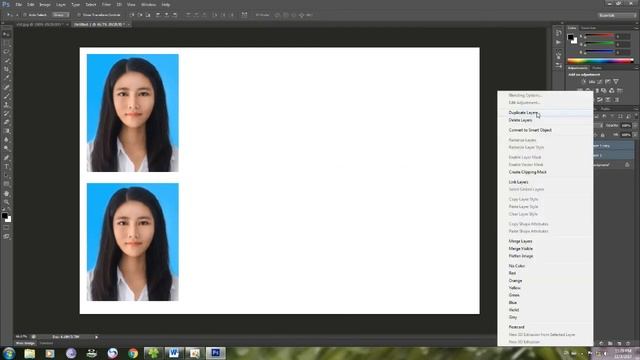Open the Auto-Select Group dropdown
The image size is (640, 360).
[x=61, y=15]
